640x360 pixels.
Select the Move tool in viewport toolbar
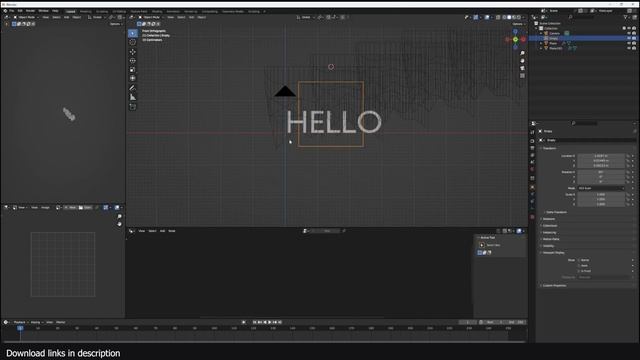(x=133, y=52)
